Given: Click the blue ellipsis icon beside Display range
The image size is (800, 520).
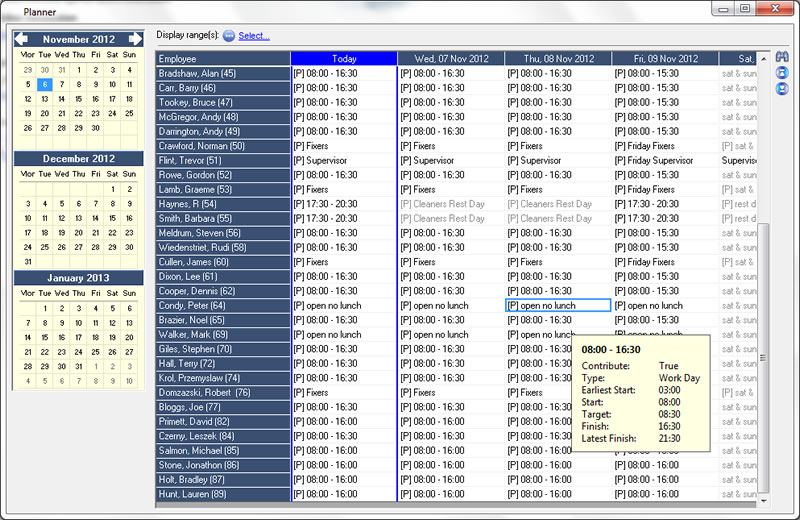Looking at the screenshot, I should (x=228, y=36).
